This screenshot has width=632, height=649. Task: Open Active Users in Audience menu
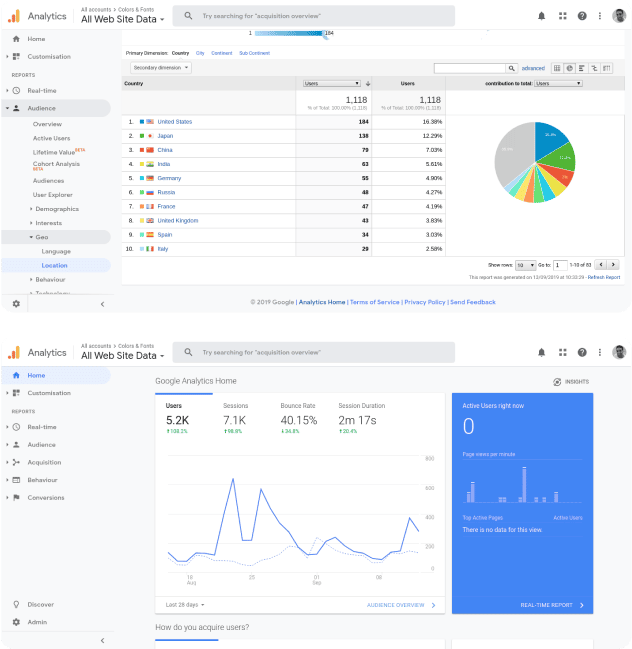(x=51, y=138)
